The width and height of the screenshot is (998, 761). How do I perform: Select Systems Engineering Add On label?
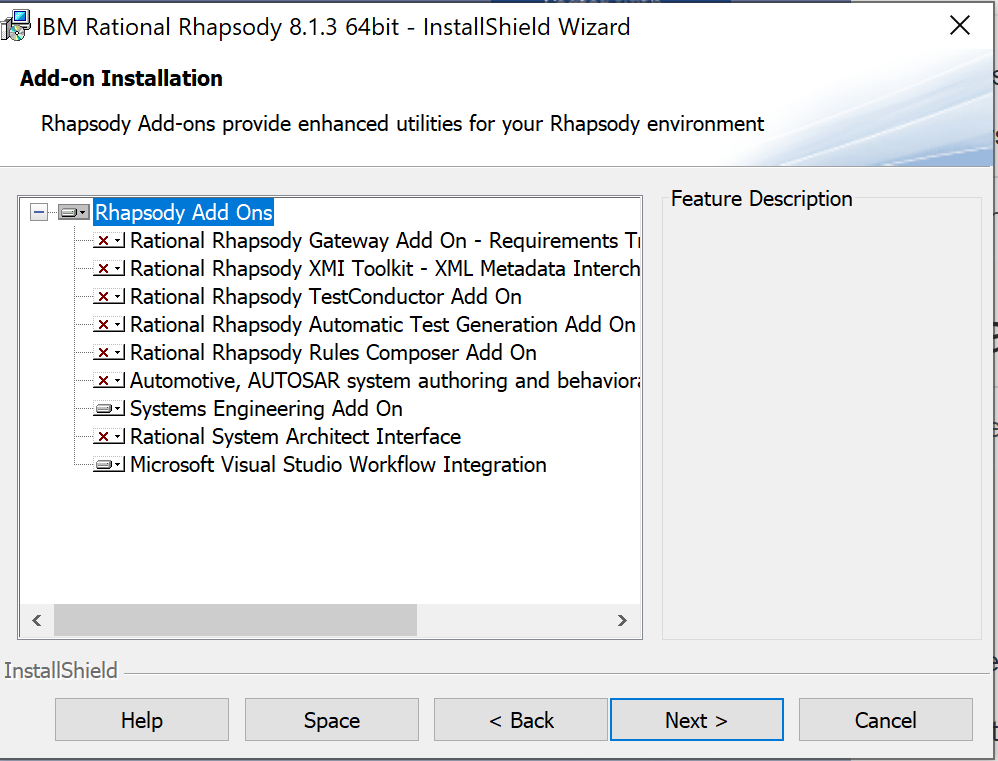tap(266, 409)
